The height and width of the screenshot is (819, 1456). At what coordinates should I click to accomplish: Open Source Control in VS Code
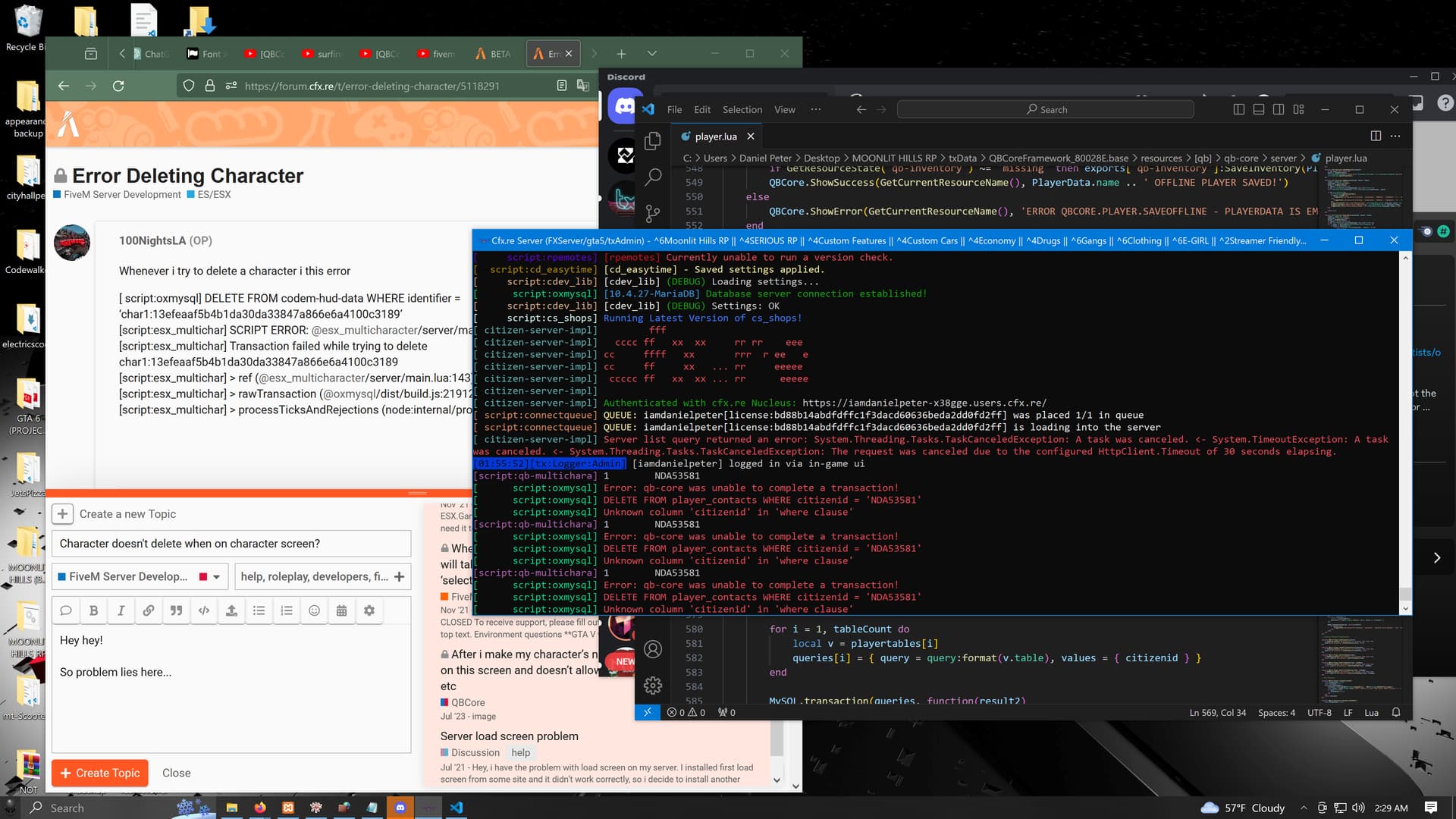tap(652, 213)
